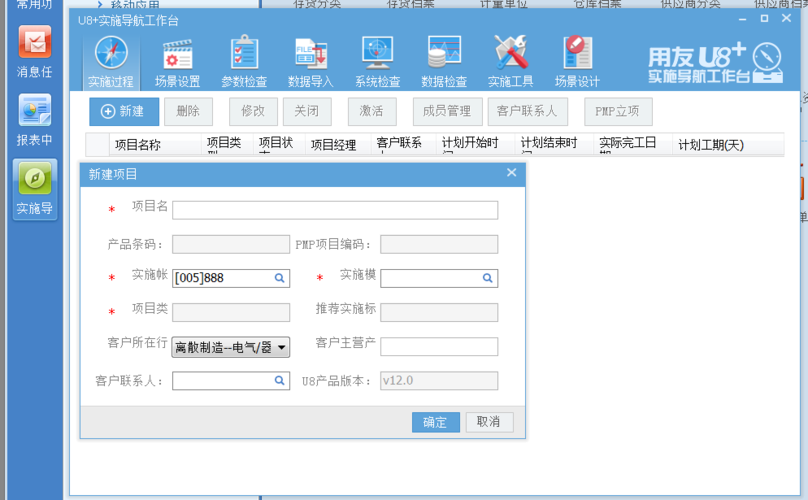Open 系统检查 monitor icon
Image resolution: width=808 pixels, height=500 pixels.
coord(377,61)
